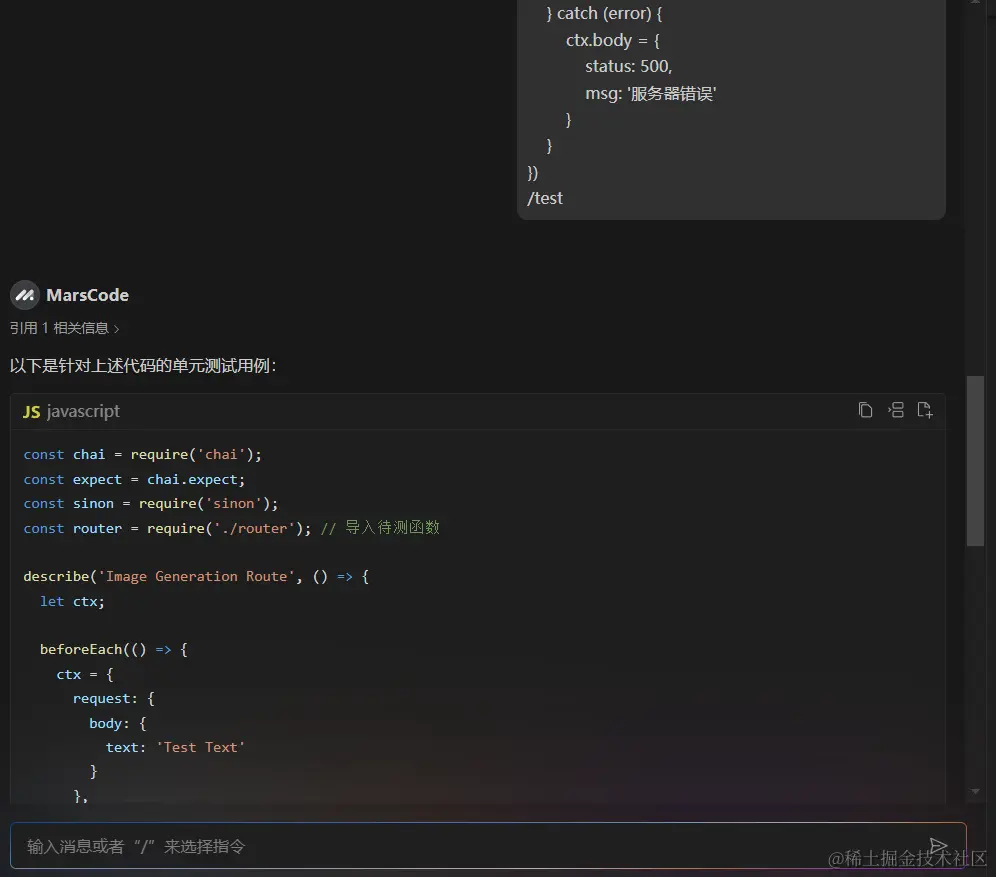Click the text: 'Test Text' line
This screenshot has height=877, width=996.
[x=175, y=747]
